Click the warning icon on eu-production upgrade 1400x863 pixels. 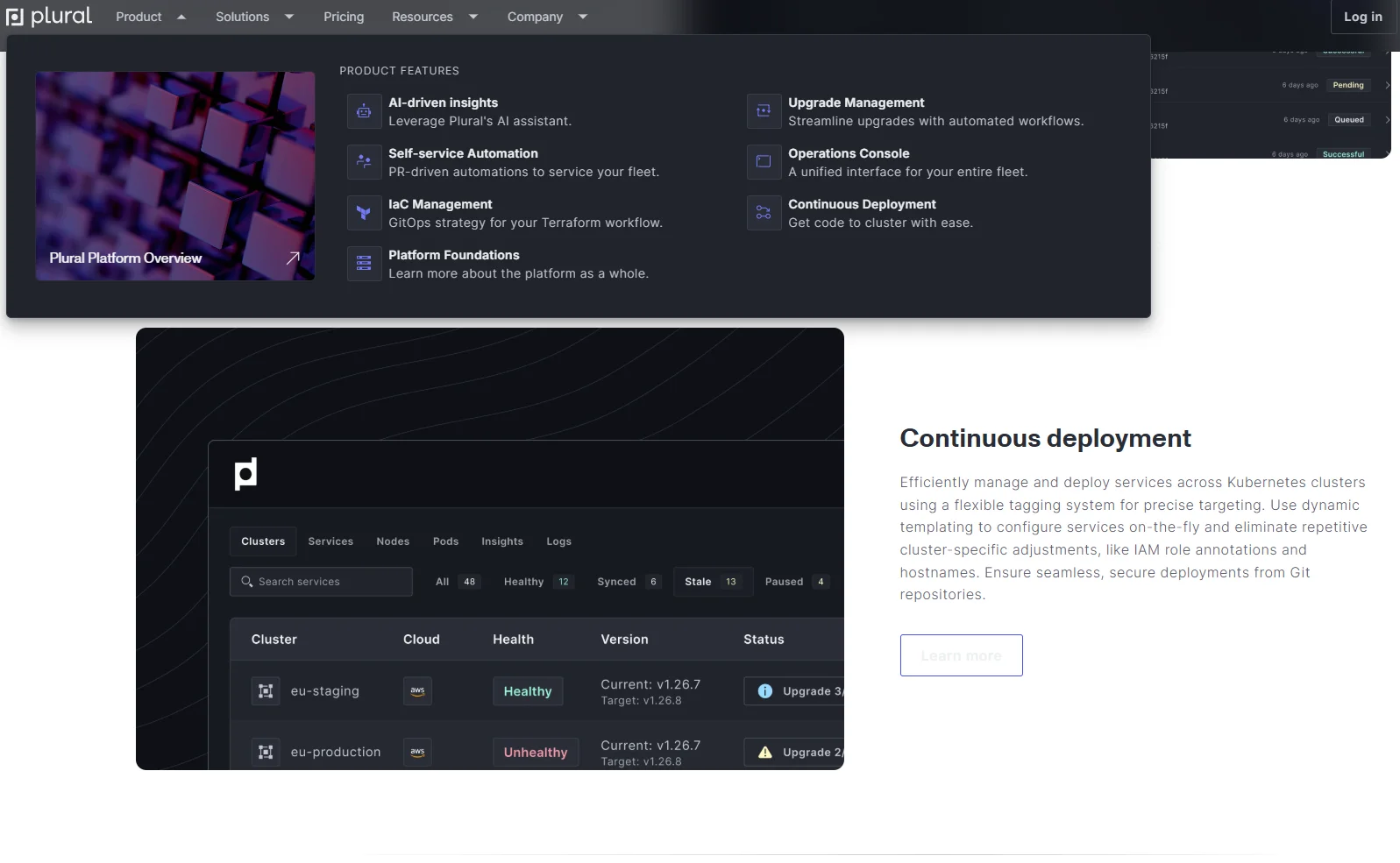point(765,752)
